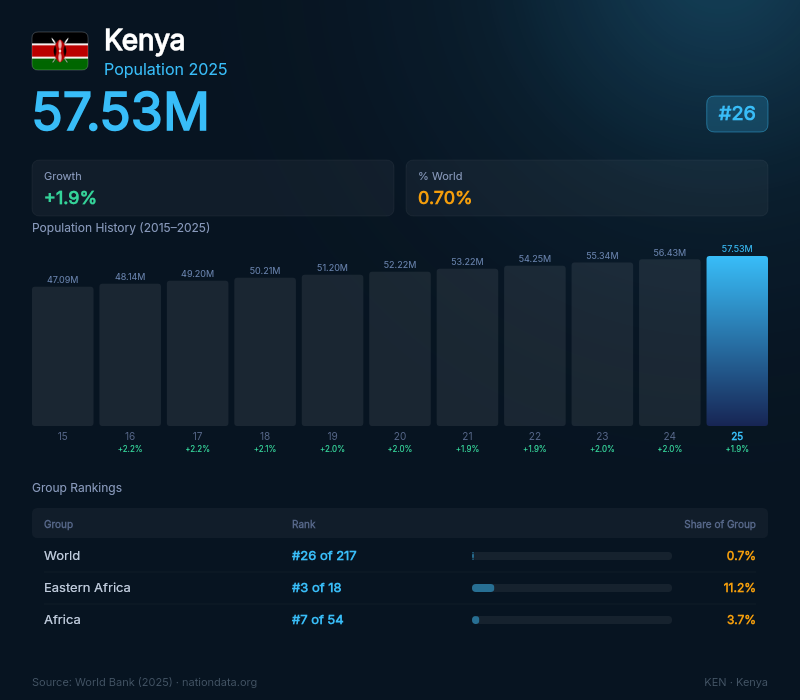The height and width of the screenshot is (700, 800).
Task: Click the 3.7% share value
Action: pos(741,619)
